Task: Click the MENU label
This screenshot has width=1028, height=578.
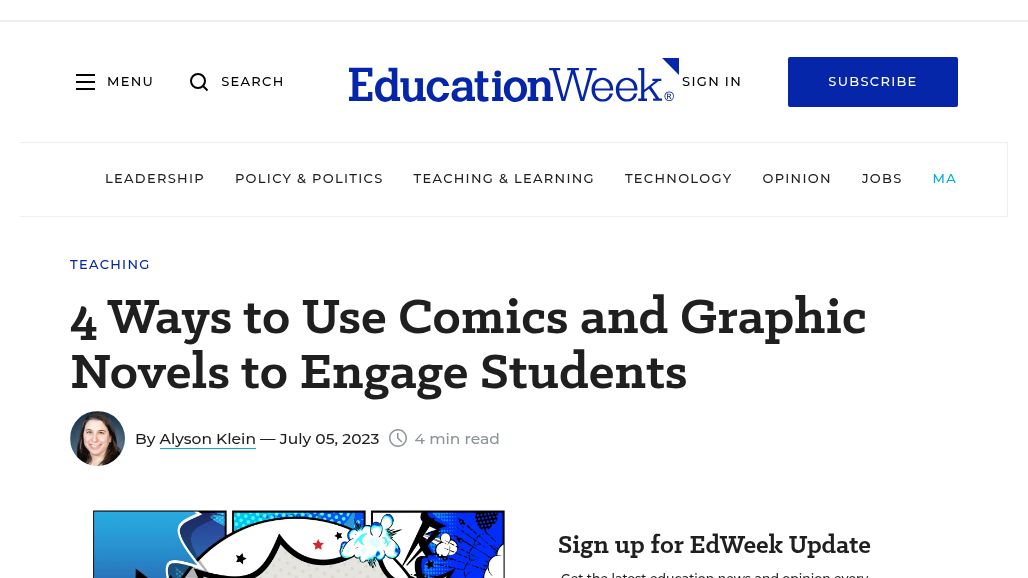Action: click(x=130, y=82)
